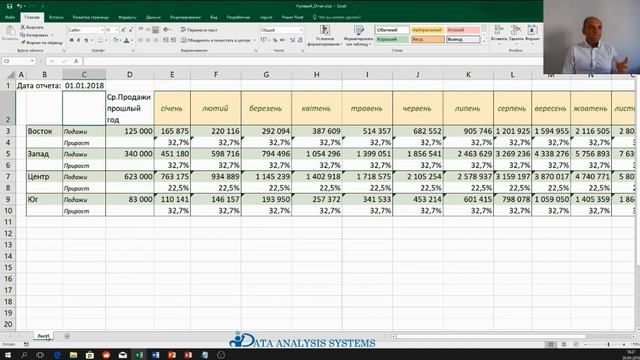Toggle Underline formatting
The width and height of the screenshot is (640, 360).
click(x=86, y=40)
